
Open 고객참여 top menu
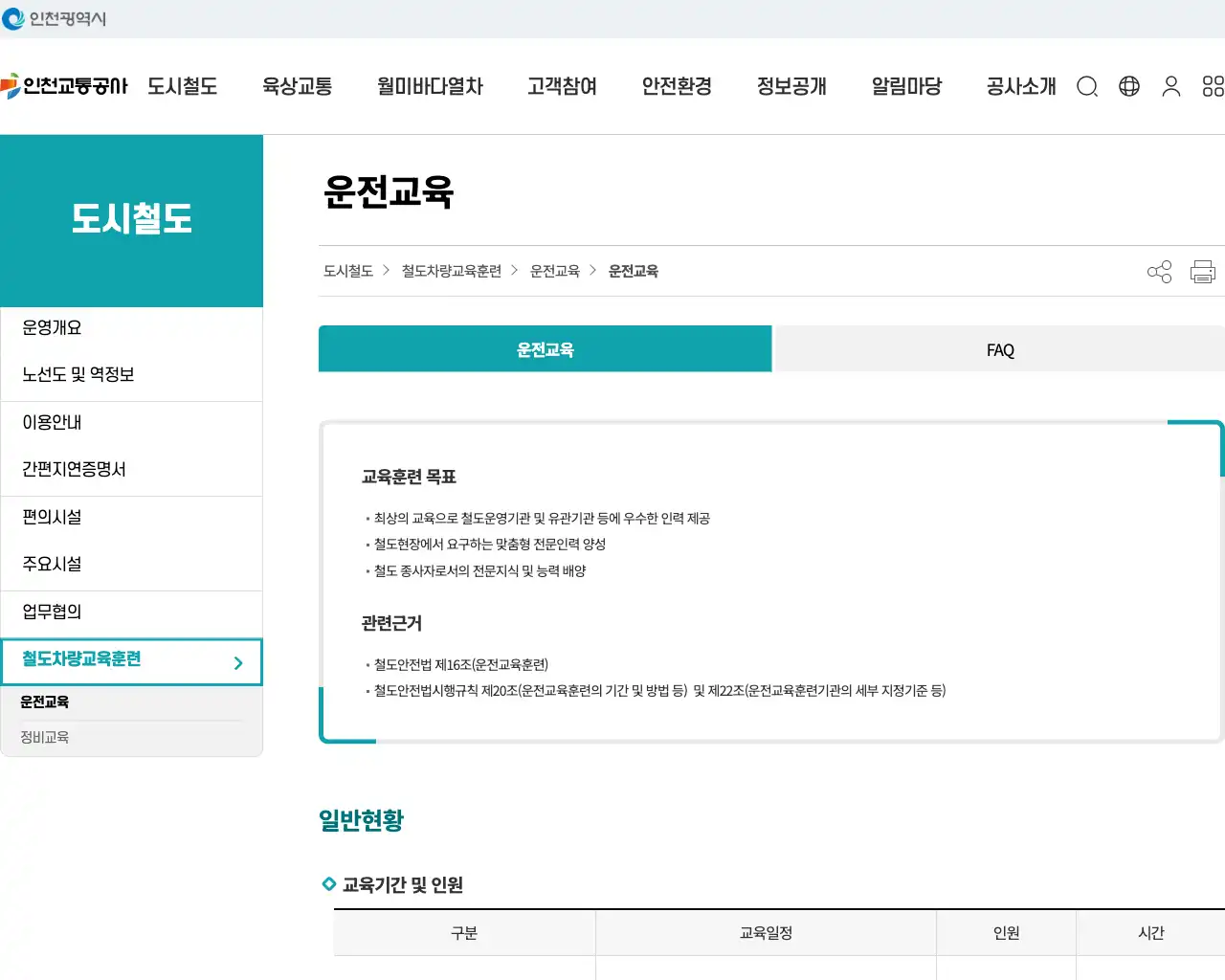click(x=563, y=86)
